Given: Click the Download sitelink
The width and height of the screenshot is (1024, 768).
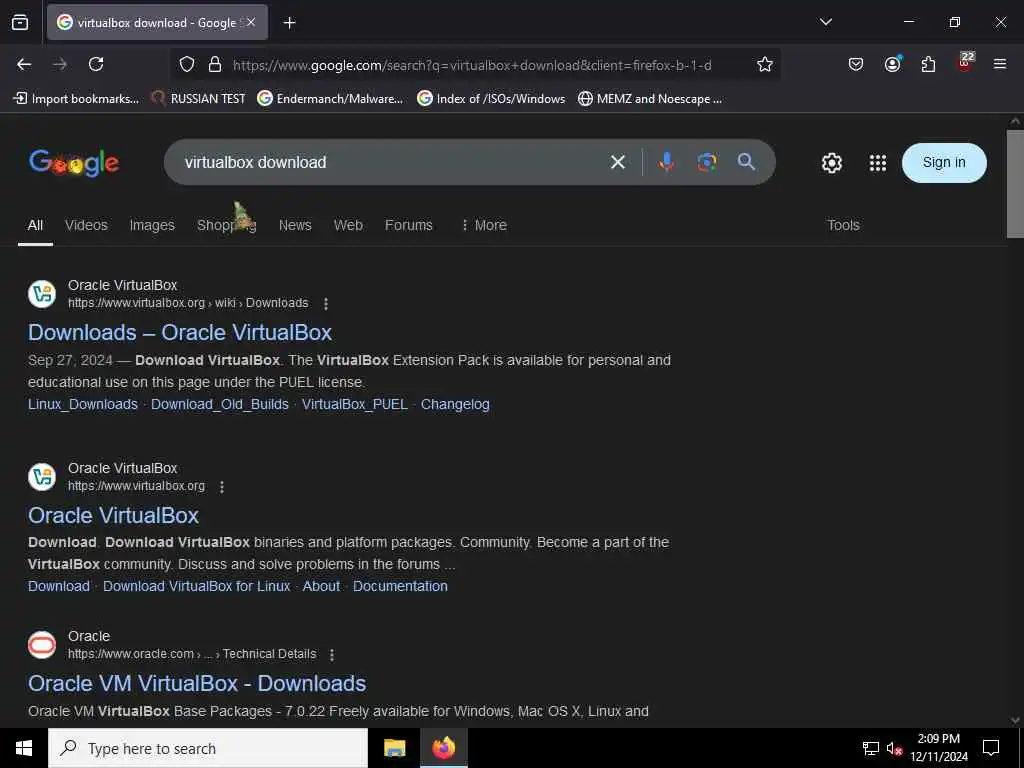Looking at the screenshot, I should (59, 586).
